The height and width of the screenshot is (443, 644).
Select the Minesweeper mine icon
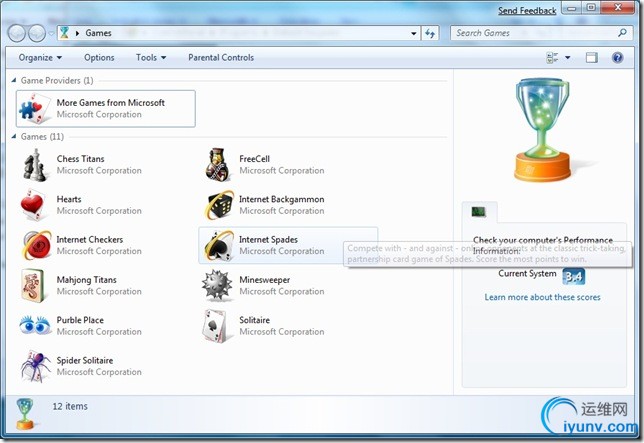point(217,285)
